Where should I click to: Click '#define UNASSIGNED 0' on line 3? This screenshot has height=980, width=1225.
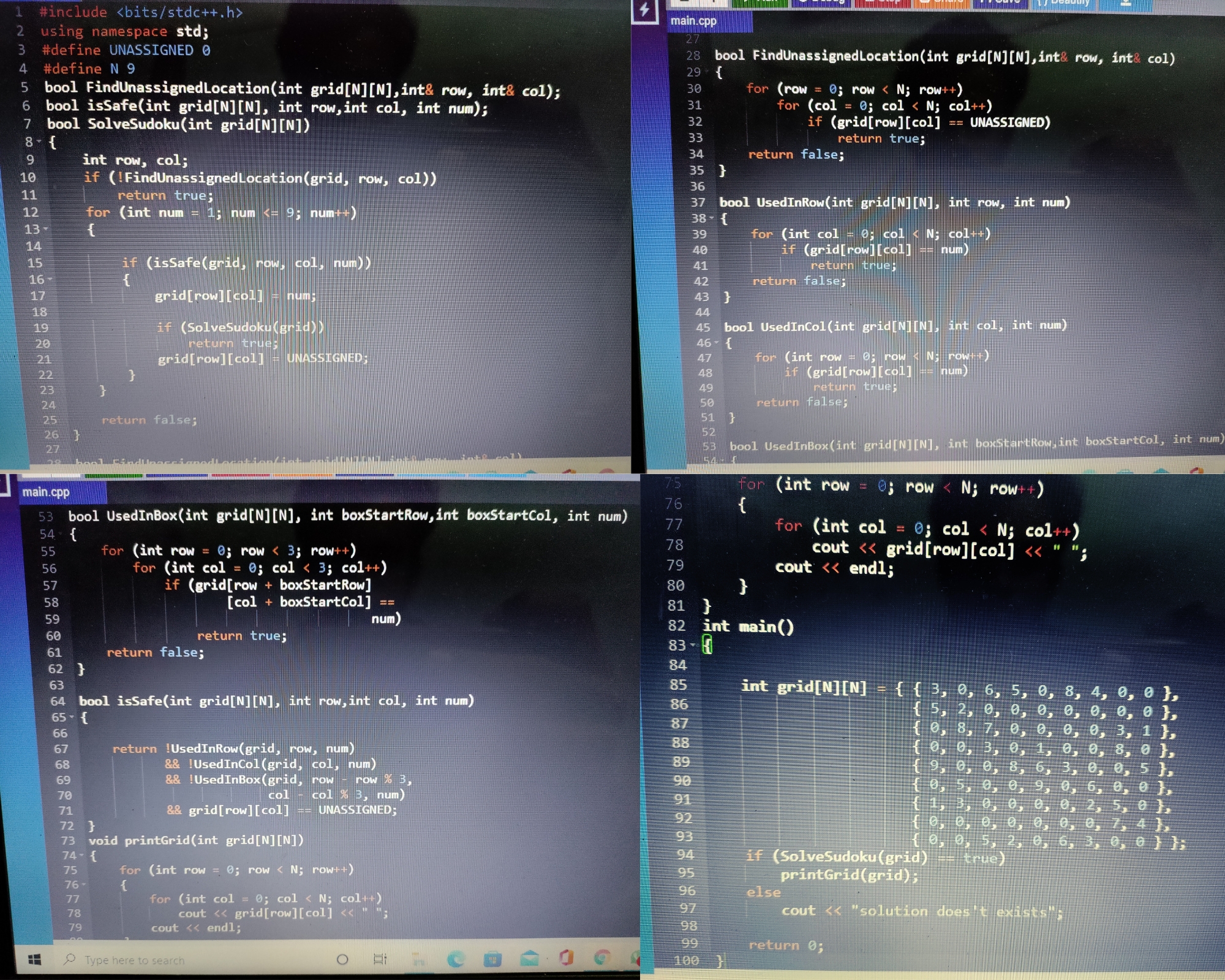click(126, 50)
